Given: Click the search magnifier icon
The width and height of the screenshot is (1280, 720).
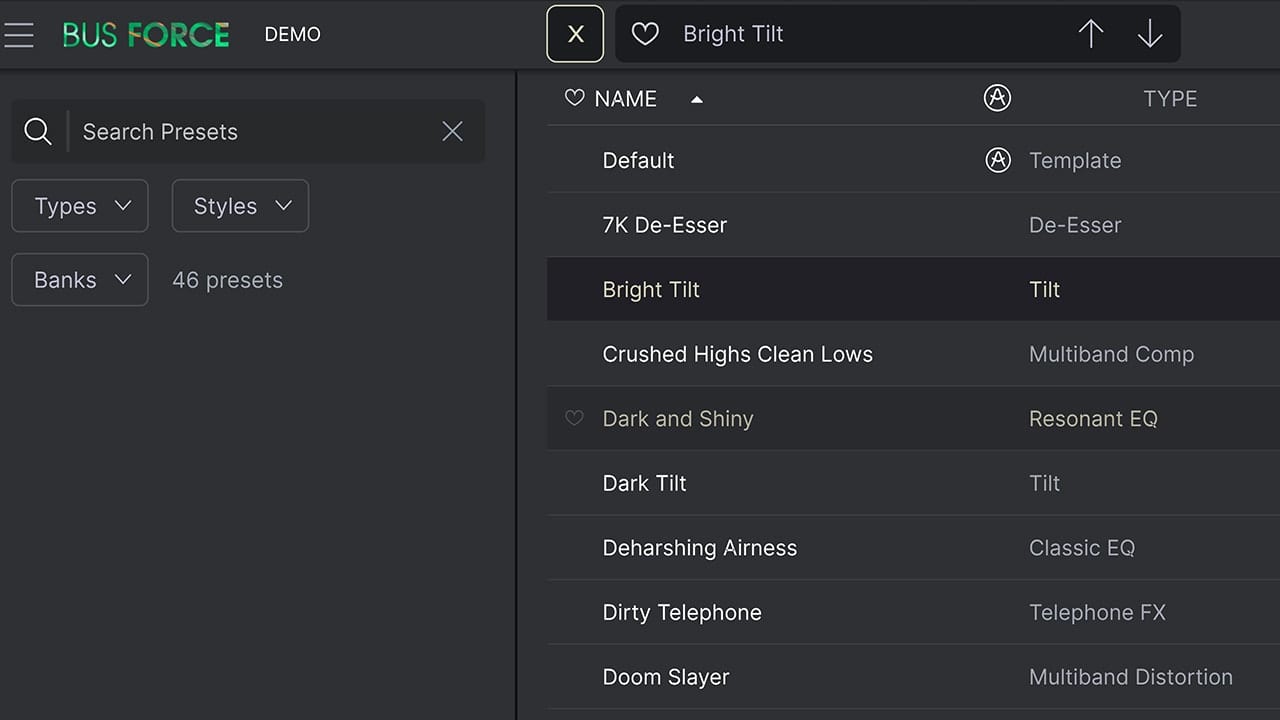Looking at the screenshot, I should pyautogui.click(x=38, y=131).
